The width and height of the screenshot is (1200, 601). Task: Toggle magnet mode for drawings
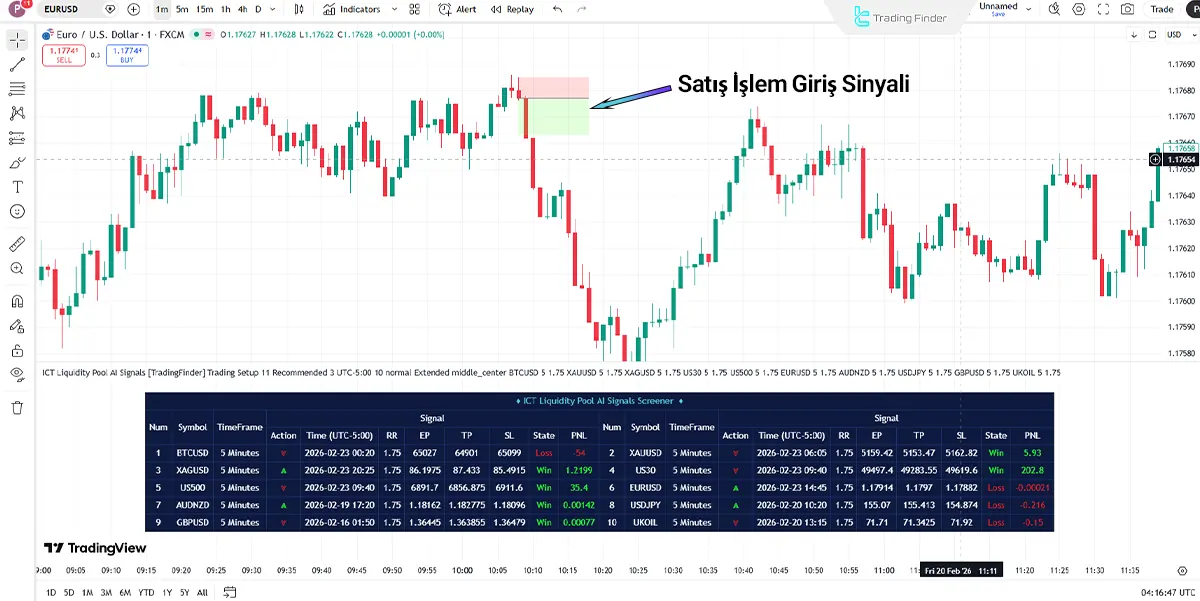[x=17, y=301]
